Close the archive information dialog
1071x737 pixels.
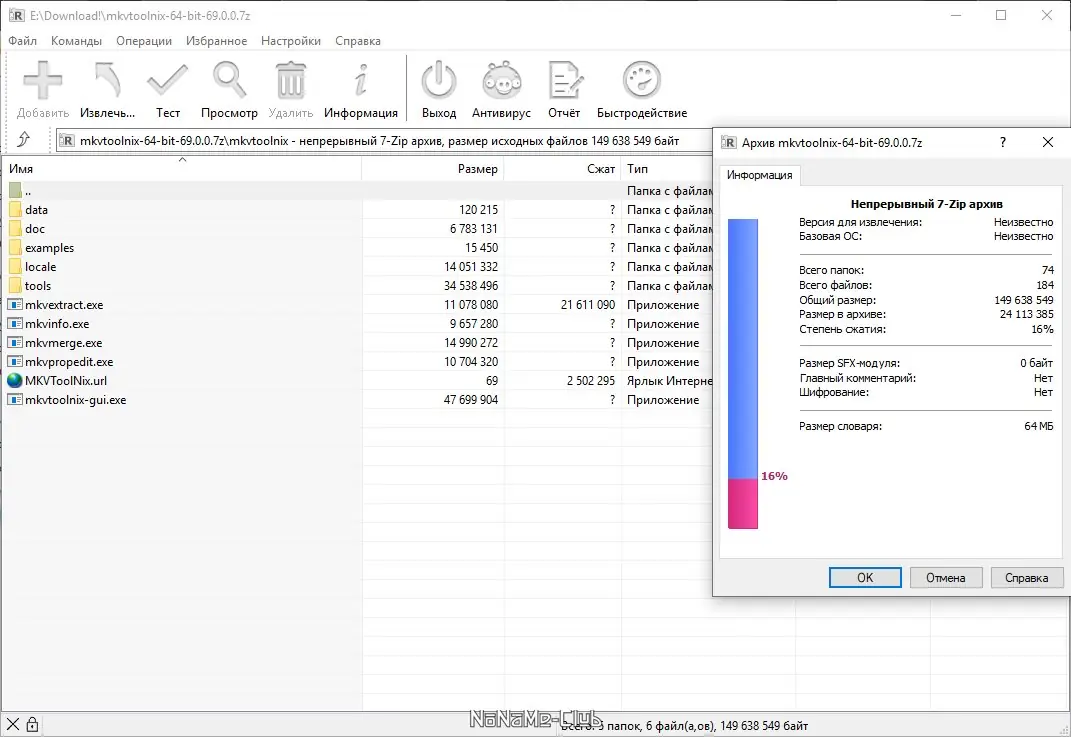point(1048,142)
